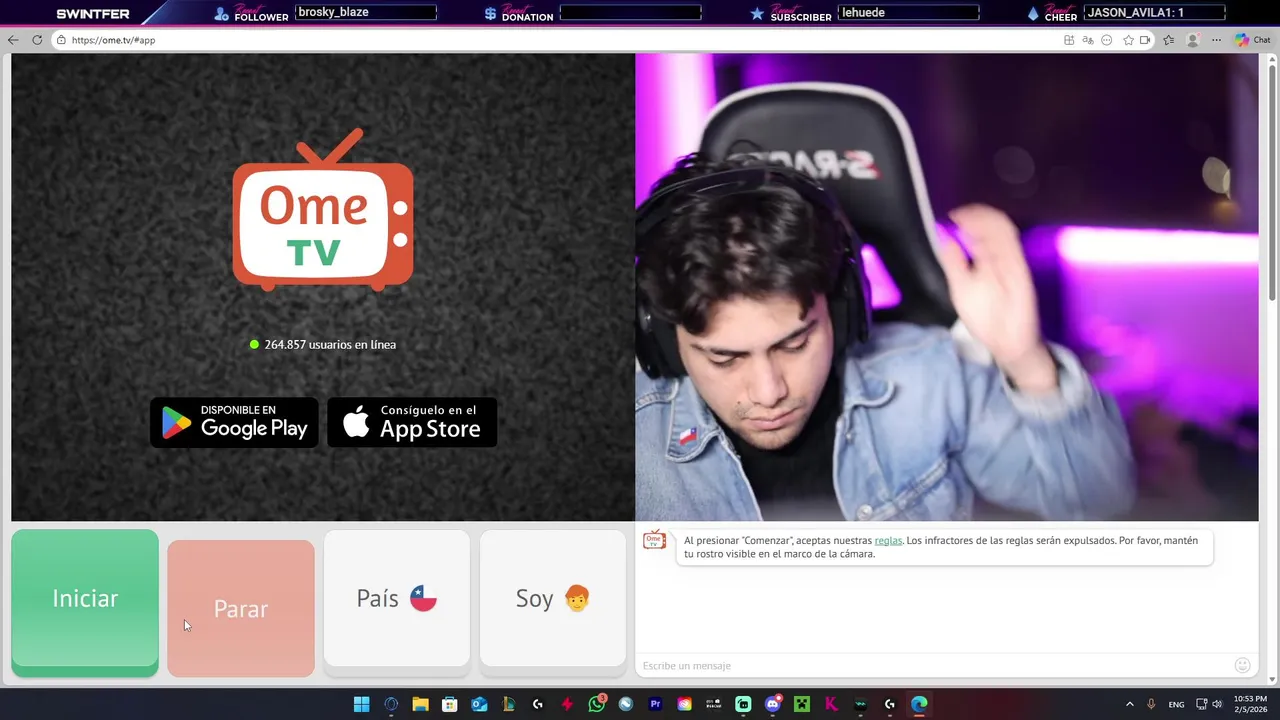
Task: Reload the ome.tv page
Action: (37, 40)
